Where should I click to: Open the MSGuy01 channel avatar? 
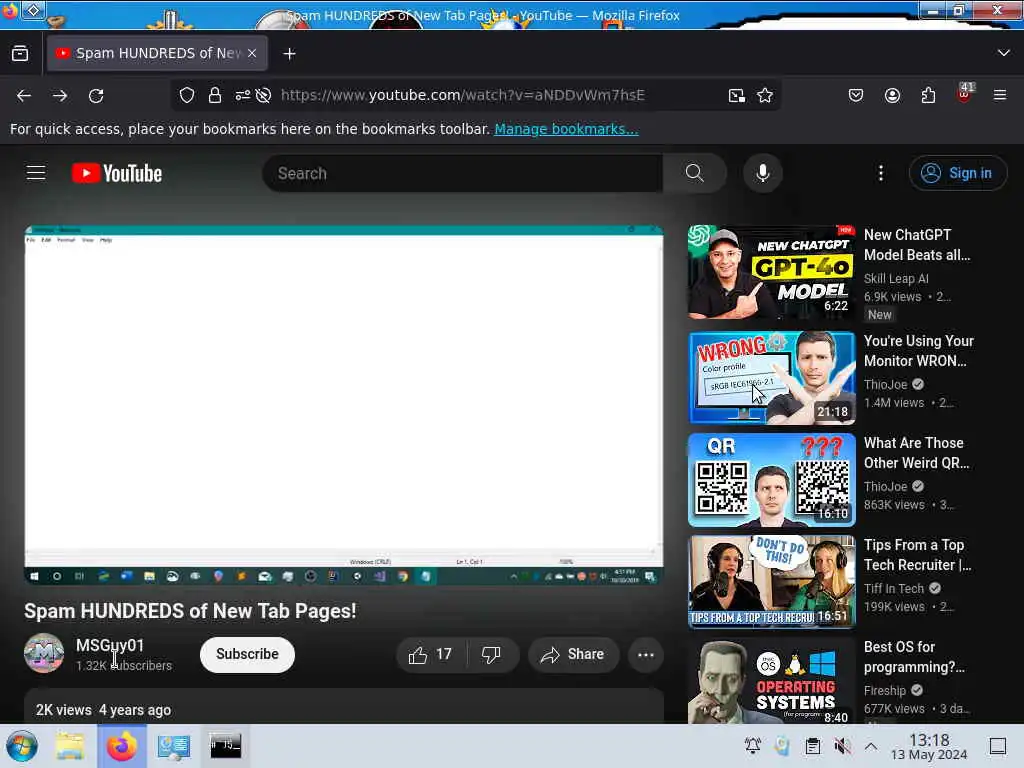(x=44, y=653)
